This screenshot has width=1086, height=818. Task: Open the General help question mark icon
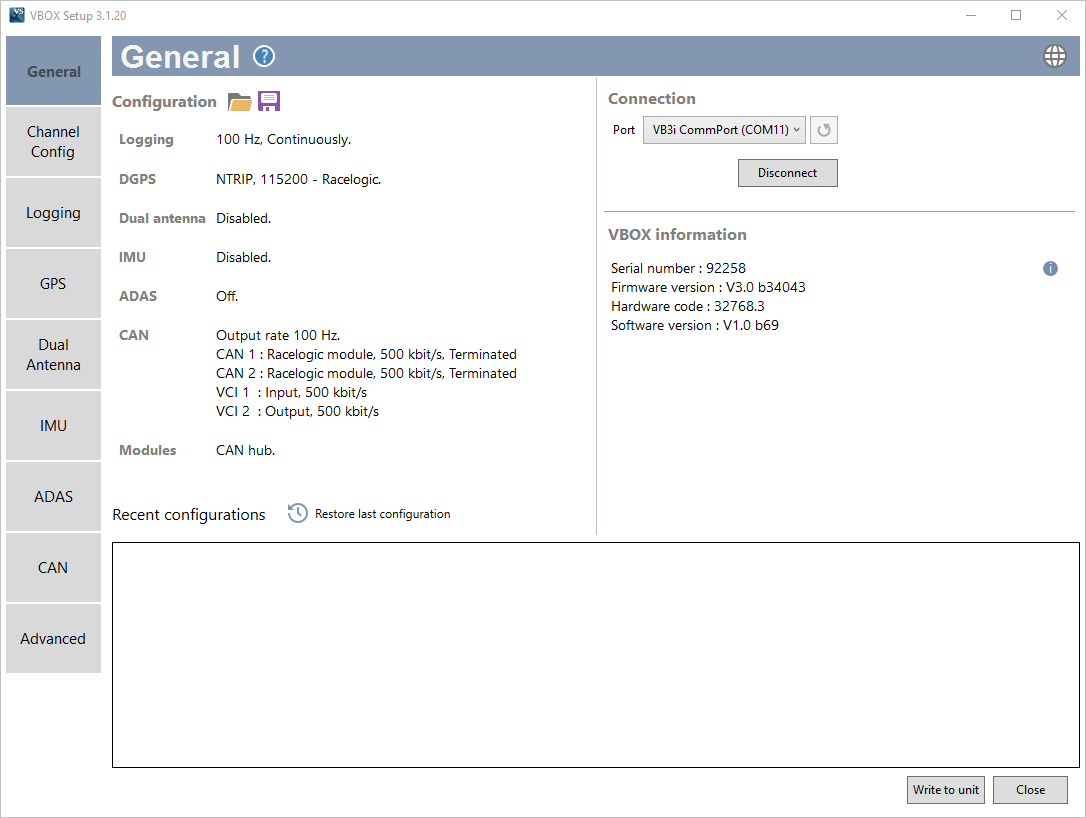coord(264,56)
